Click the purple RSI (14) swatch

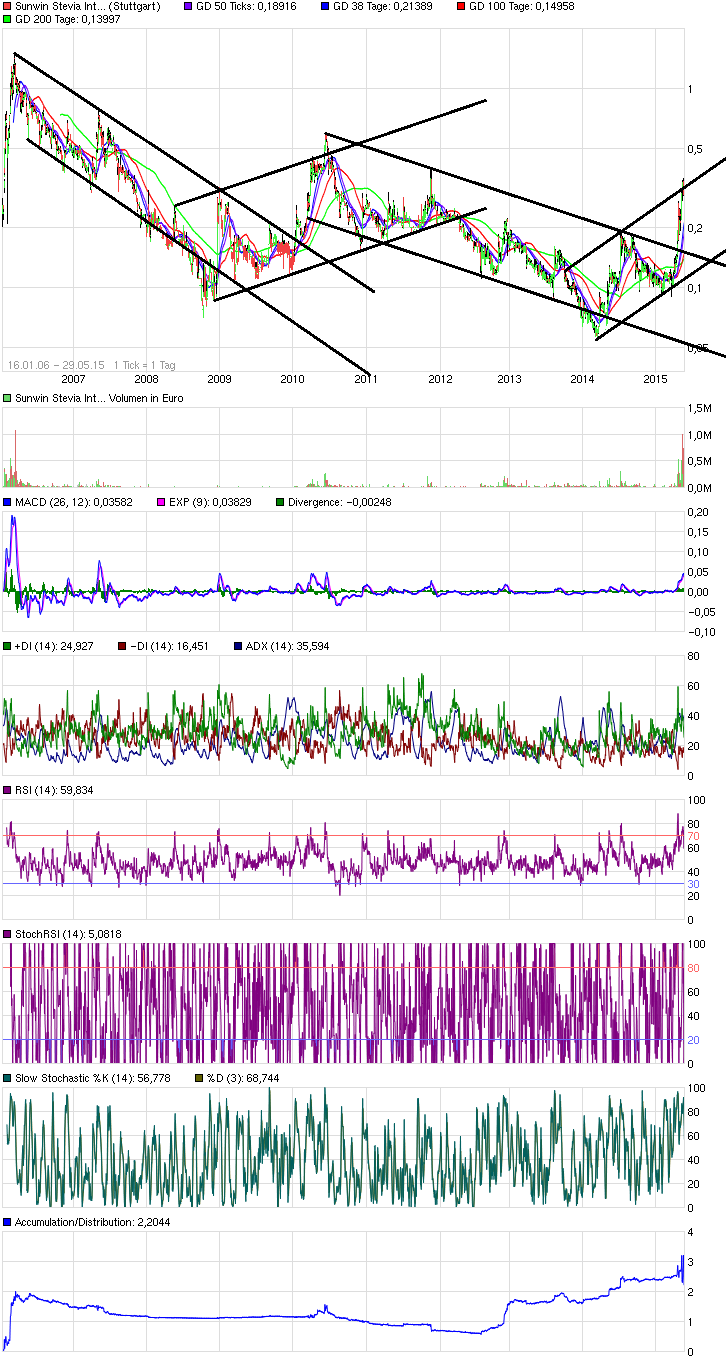tap(8, 790)
